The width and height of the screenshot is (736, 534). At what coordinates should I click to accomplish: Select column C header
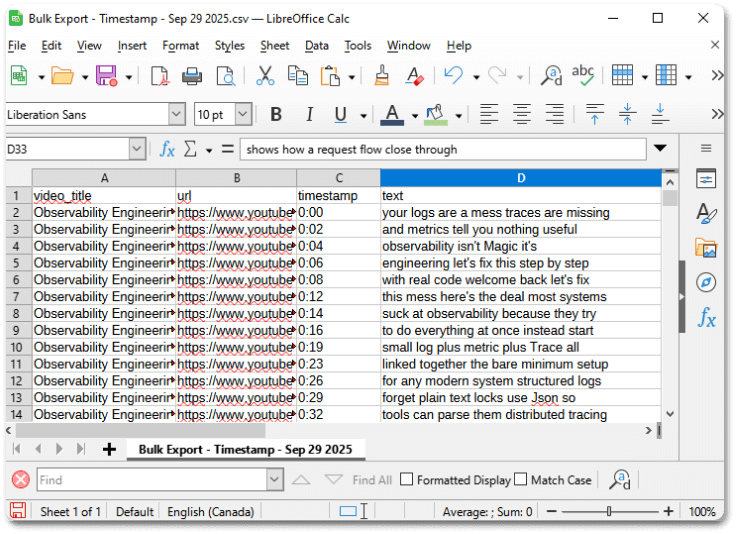pos(338,178)
